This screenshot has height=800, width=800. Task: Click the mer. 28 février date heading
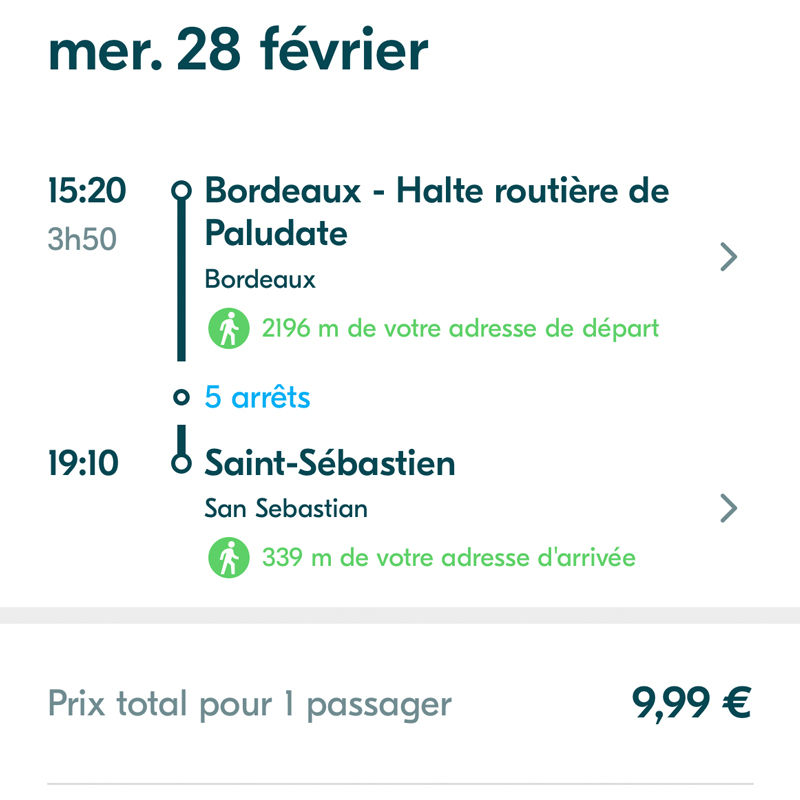tap(238, 50)
